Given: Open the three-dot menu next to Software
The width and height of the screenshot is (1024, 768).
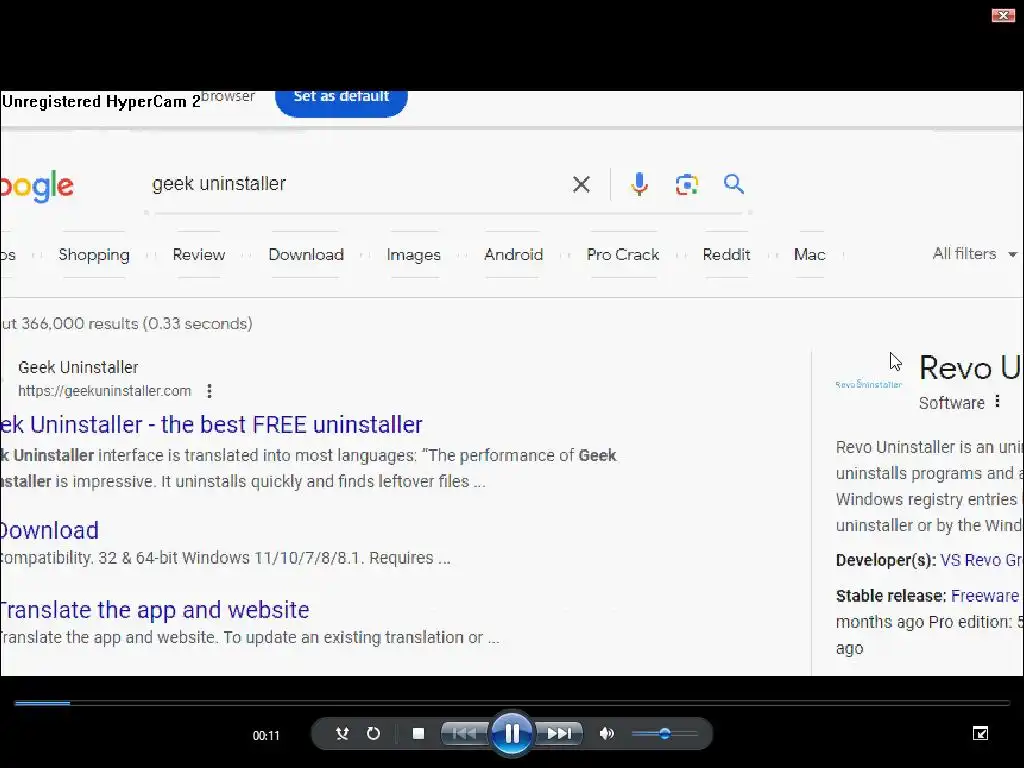Looking at the screenshot, I should click(997, 402).
